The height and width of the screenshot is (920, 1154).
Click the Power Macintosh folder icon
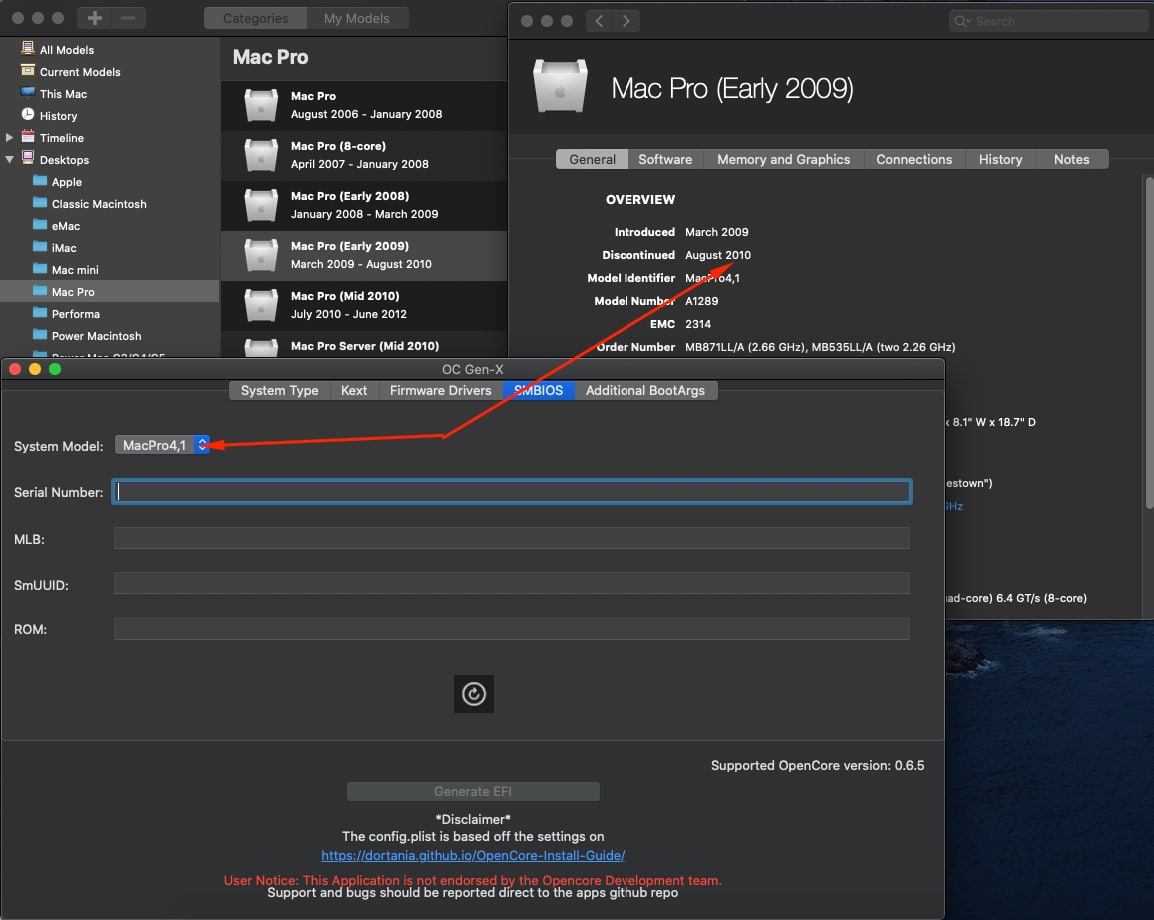[x=40, y=336]
